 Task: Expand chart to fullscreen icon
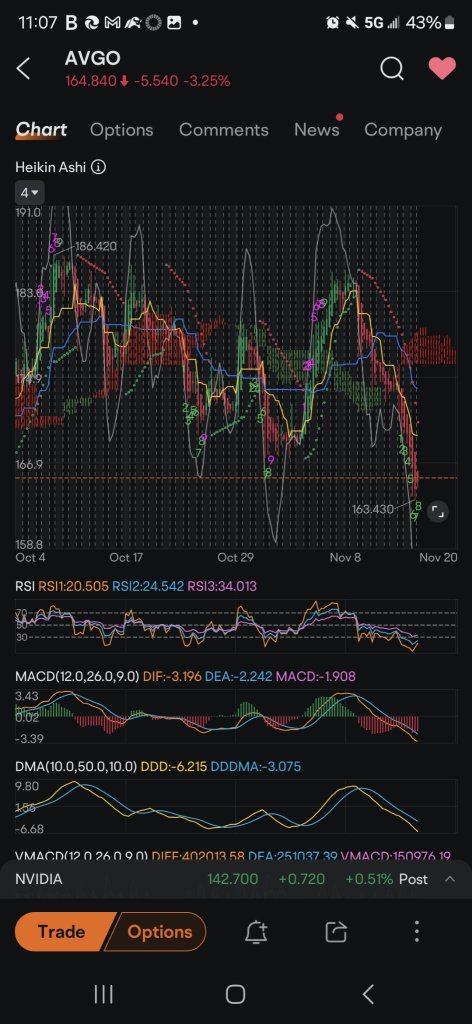click(x=439, y=511)
